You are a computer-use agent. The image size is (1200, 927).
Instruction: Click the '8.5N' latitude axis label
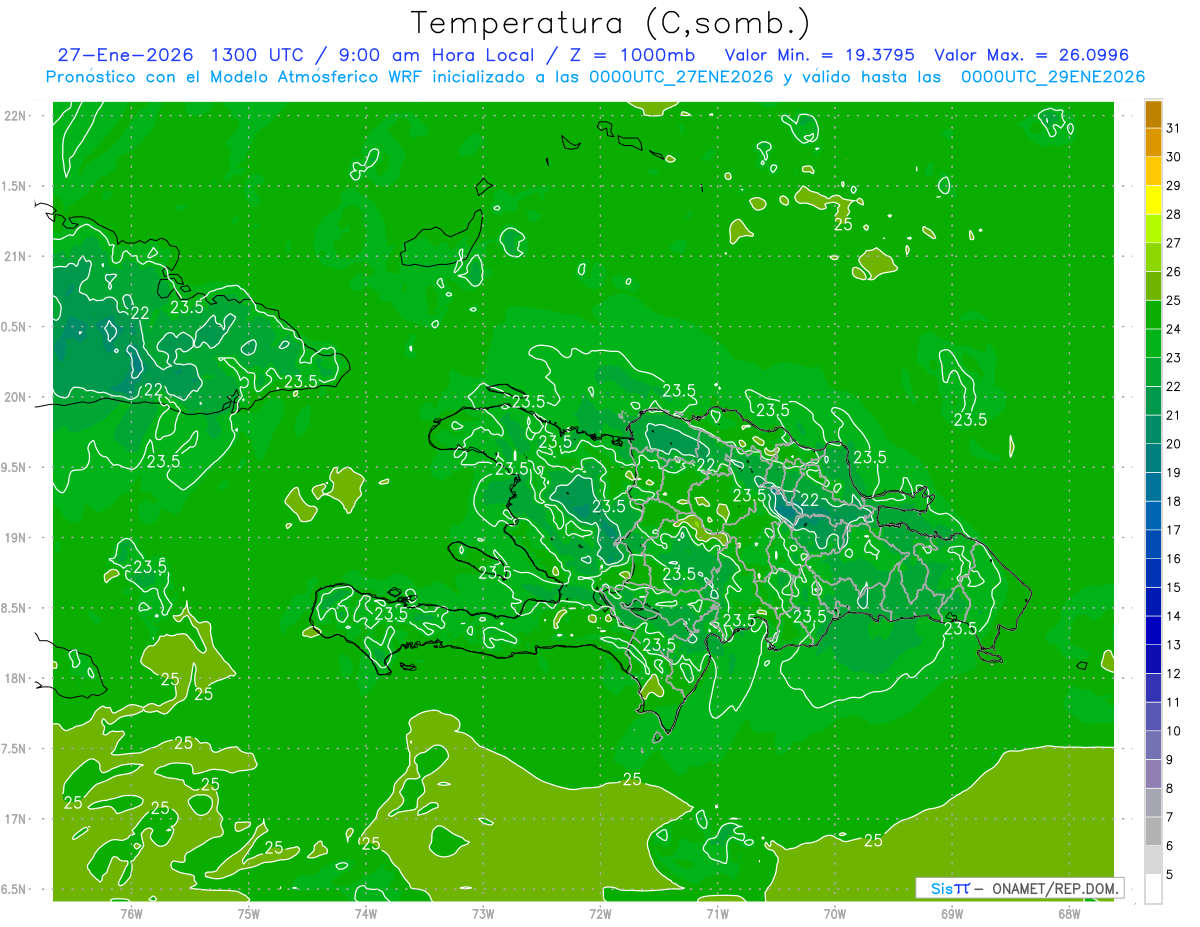(x=15, y=608)
